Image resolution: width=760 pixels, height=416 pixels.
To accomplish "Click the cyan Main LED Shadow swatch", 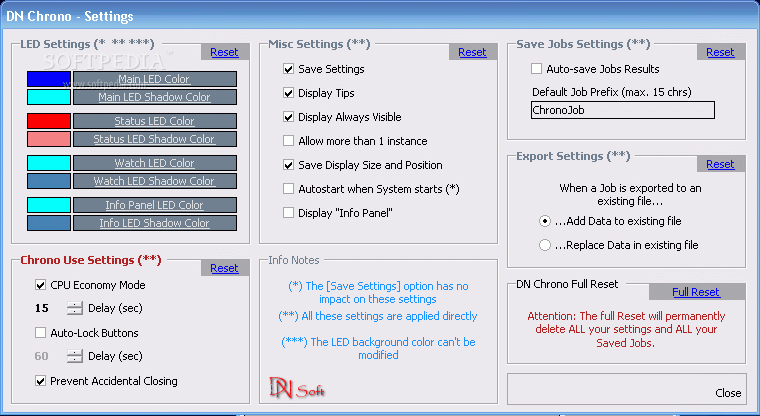I will [x=49, y=97].
